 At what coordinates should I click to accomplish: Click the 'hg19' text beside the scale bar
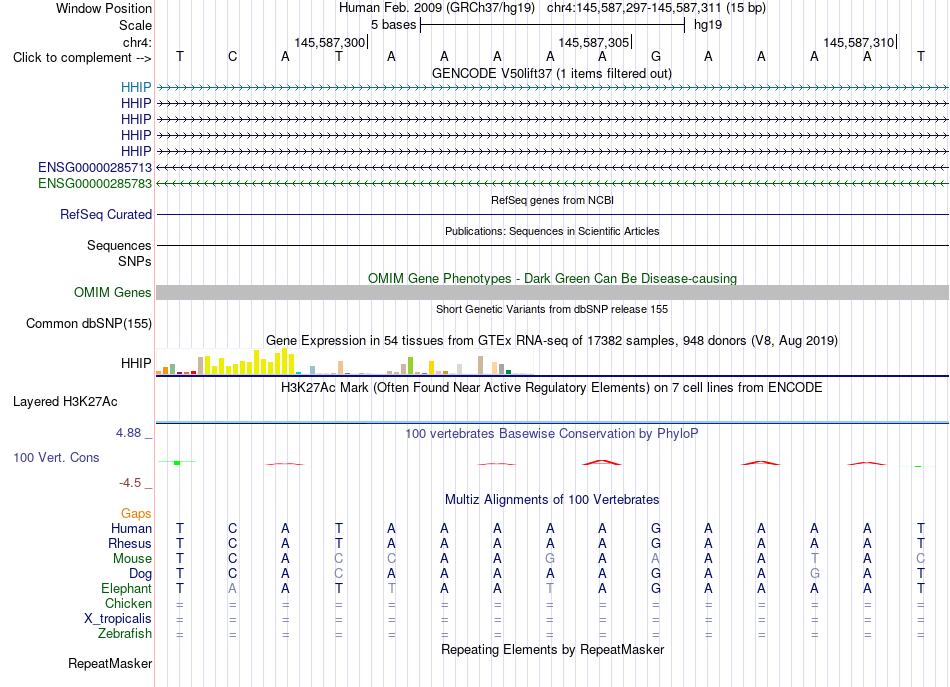(x=708, y=25)
